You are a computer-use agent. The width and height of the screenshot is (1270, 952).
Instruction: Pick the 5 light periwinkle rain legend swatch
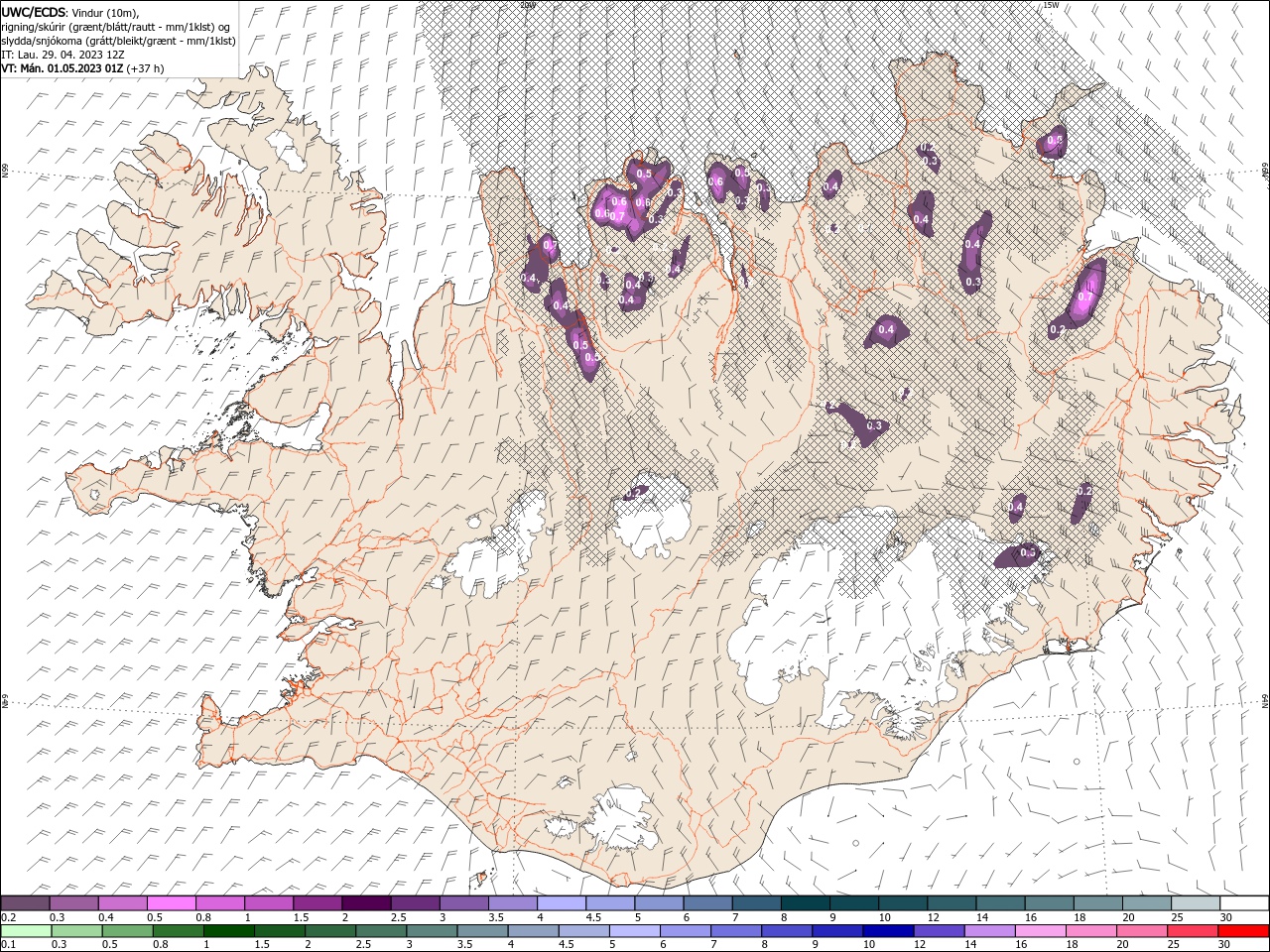634,931
